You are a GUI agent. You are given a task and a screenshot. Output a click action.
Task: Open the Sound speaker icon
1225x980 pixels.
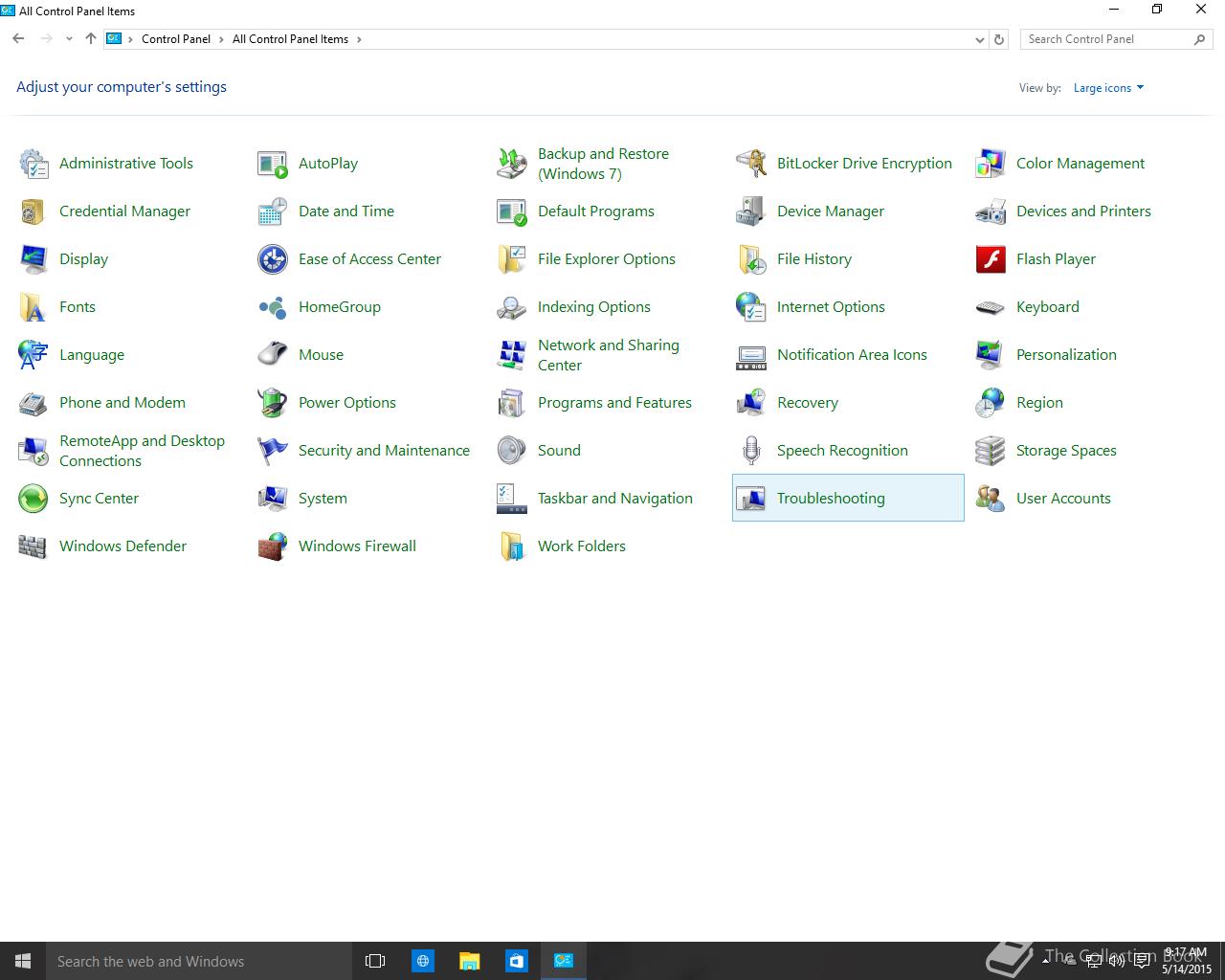coord(512,451)
